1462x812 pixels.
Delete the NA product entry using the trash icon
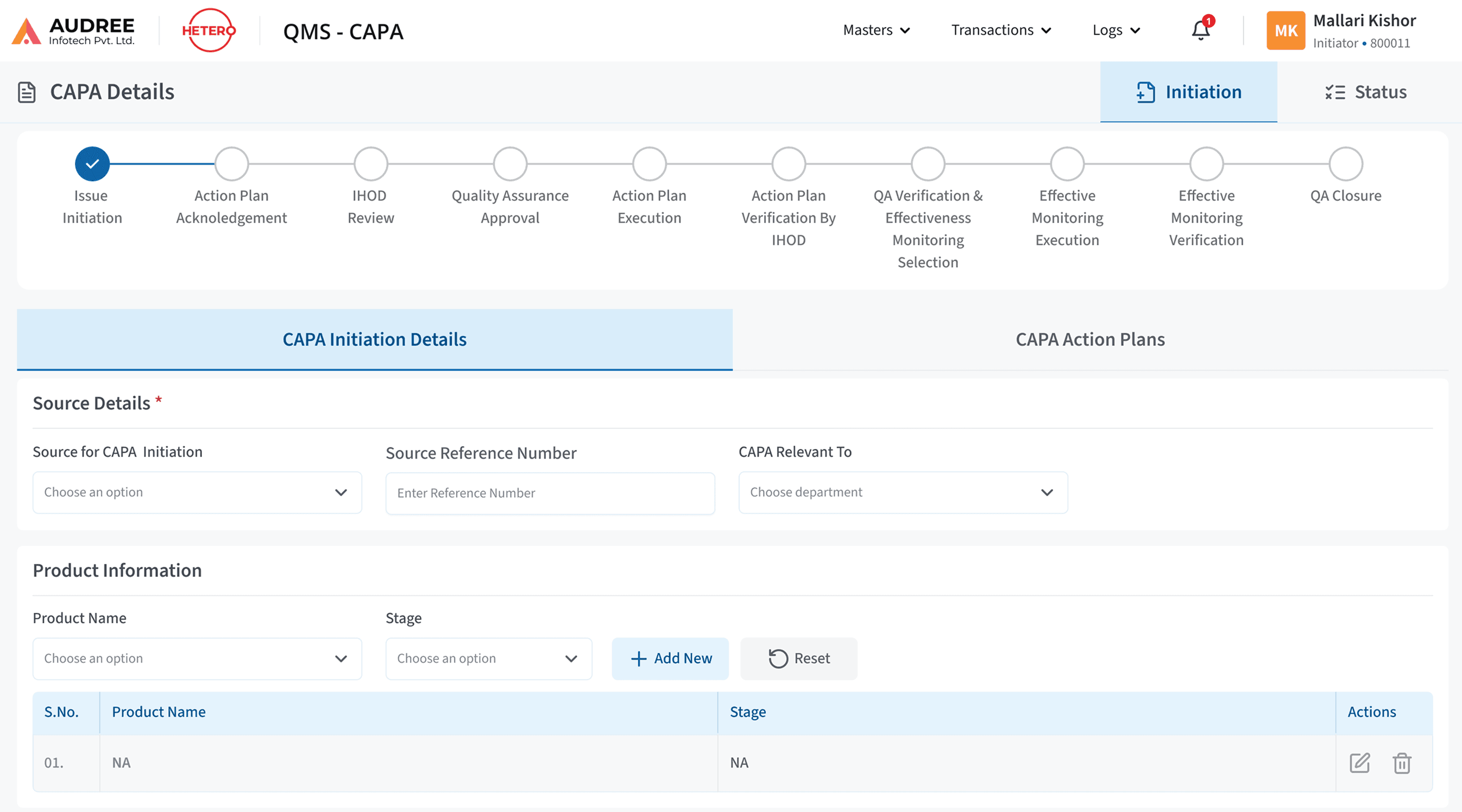(x=1402, y=763)
